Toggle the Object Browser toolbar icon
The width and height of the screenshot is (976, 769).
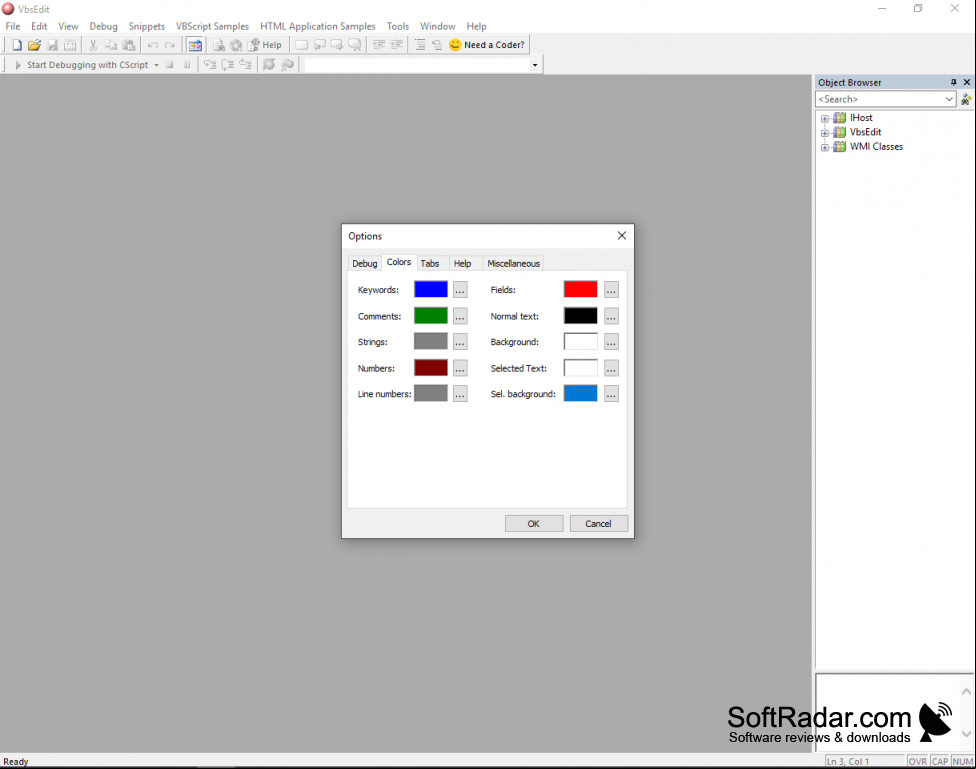[195, 45]
